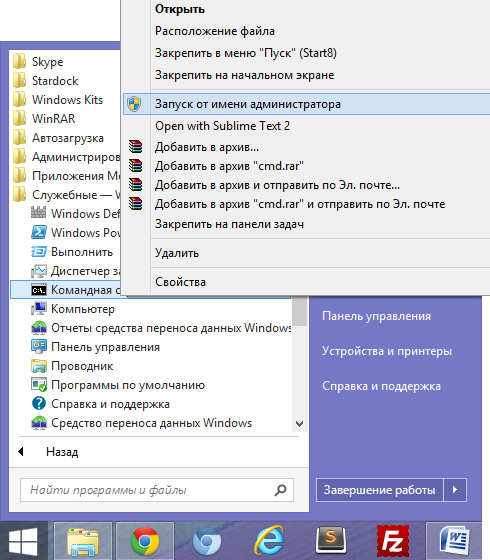Collapse the Служебные folder

(66, 195)
